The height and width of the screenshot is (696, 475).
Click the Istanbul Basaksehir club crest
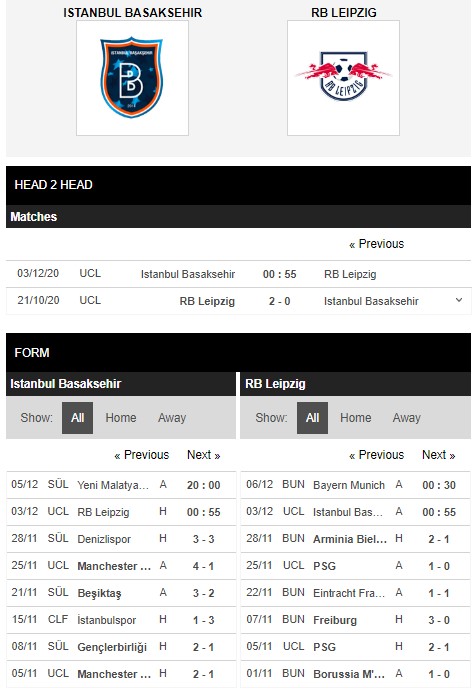click(x=132, y=78)
